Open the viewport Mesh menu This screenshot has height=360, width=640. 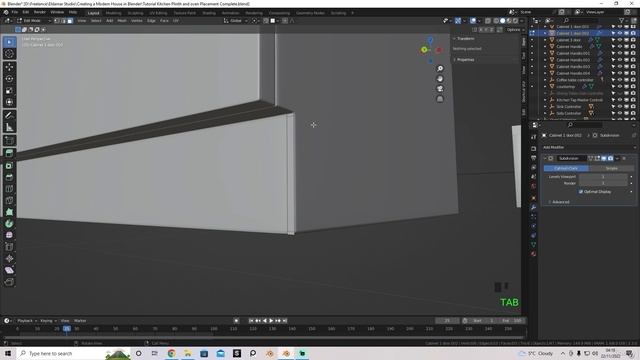pos(122,20)
